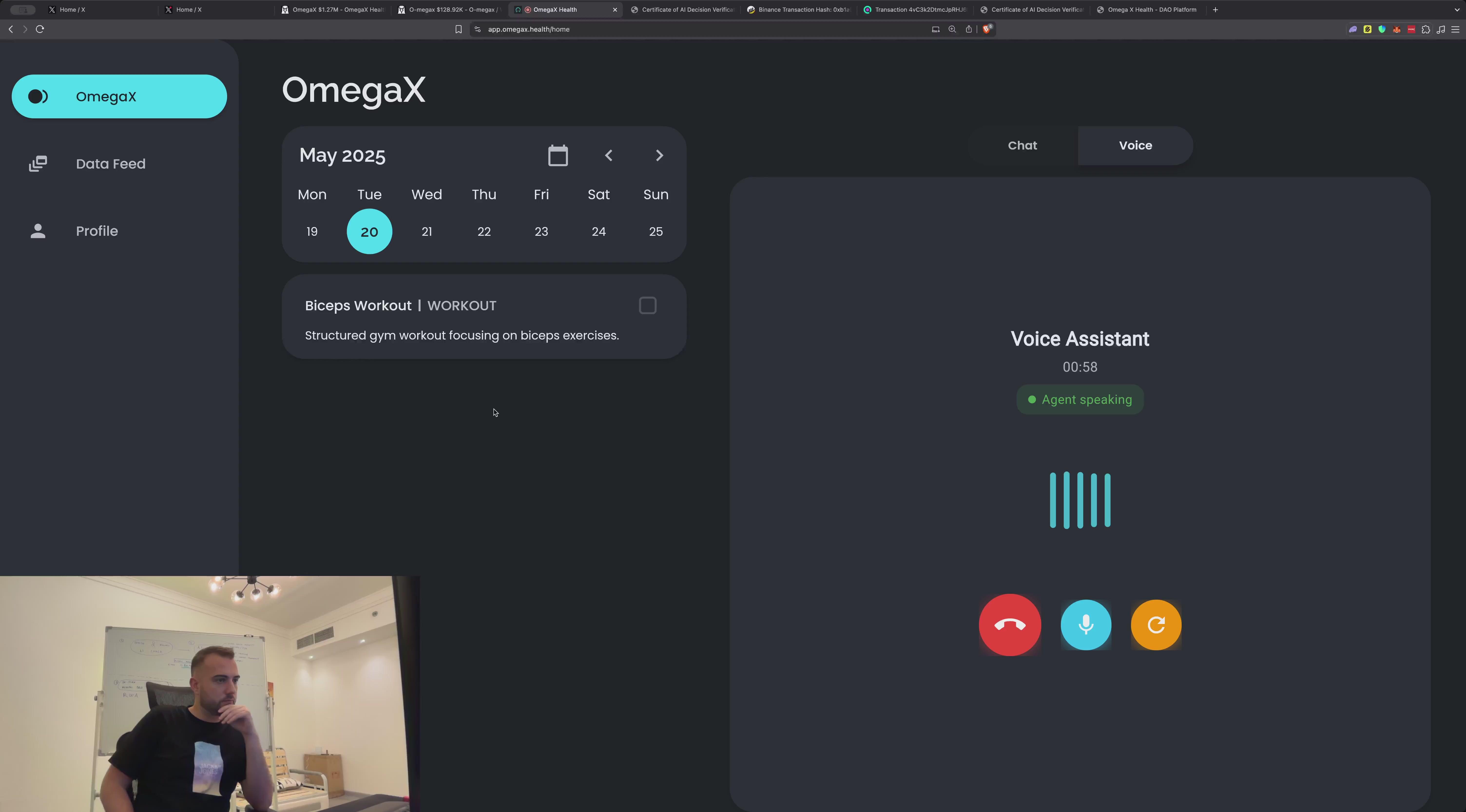Mute the microphone in Voice Assistant
Image resolution: width=1466 pixels, height=812 pixels.
[x=1085, y=625]
